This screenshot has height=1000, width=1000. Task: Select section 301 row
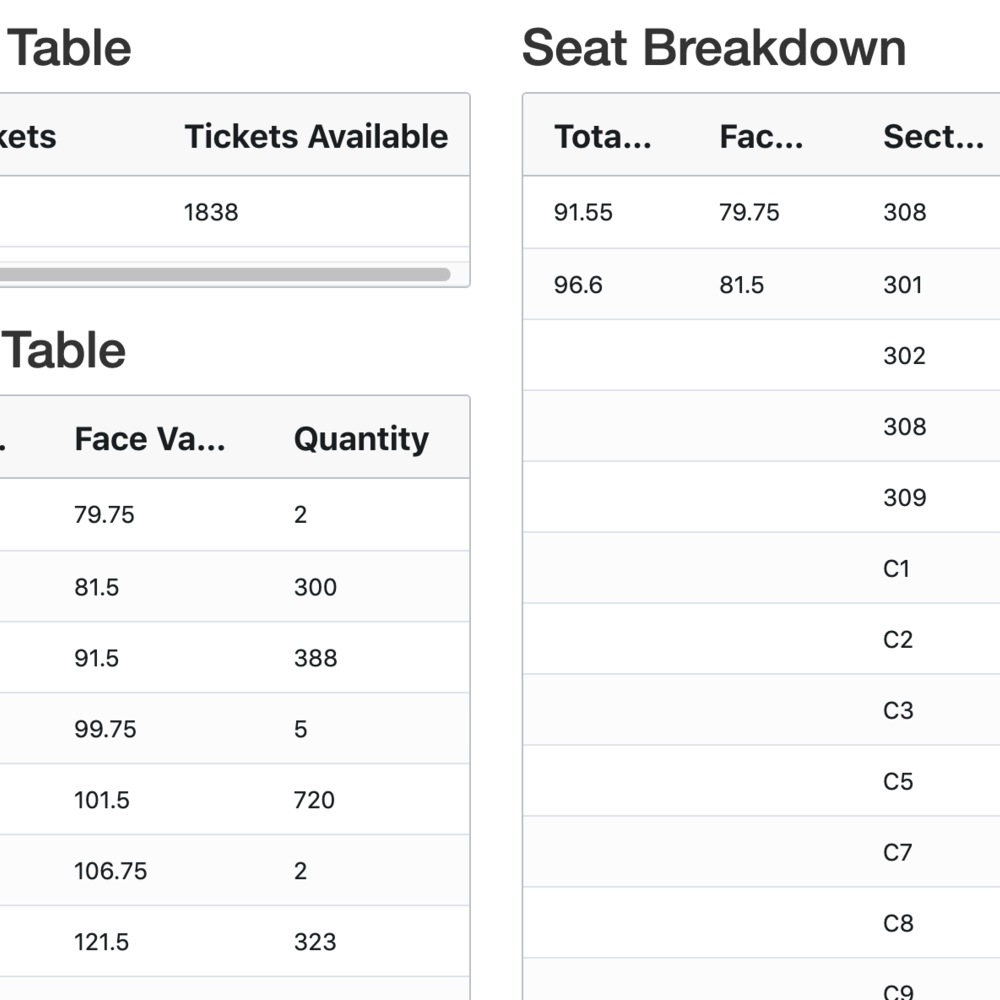point(903,285)
